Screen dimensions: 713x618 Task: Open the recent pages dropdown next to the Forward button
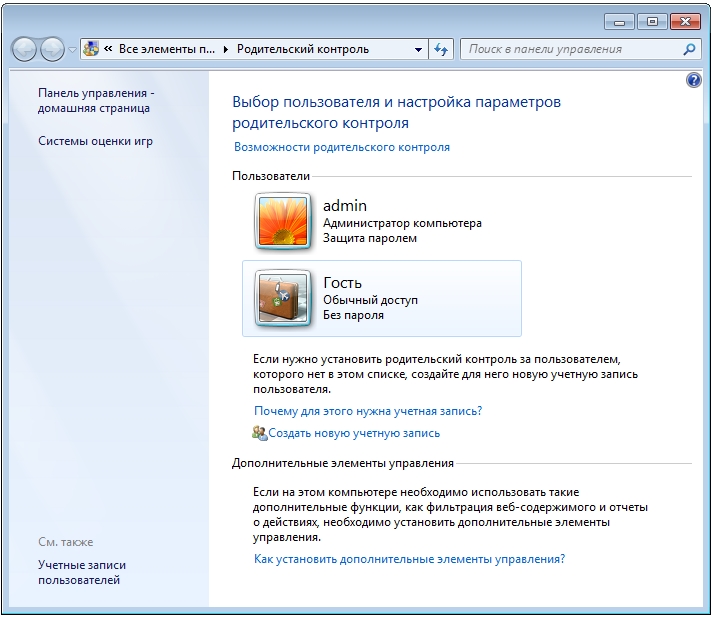[x=72, y=50]
